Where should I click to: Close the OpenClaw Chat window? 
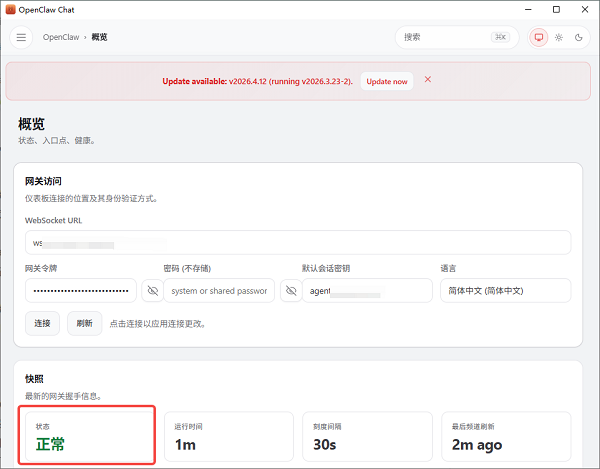(x=585, y=10)
